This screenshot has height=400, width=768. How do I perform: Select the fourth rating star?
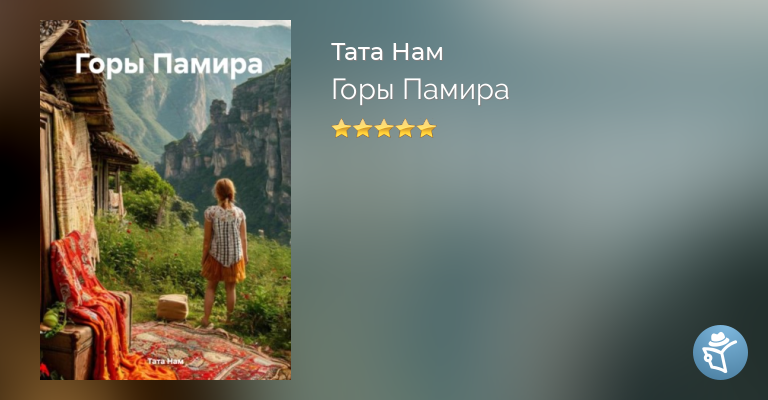click(x=406, y=129)
